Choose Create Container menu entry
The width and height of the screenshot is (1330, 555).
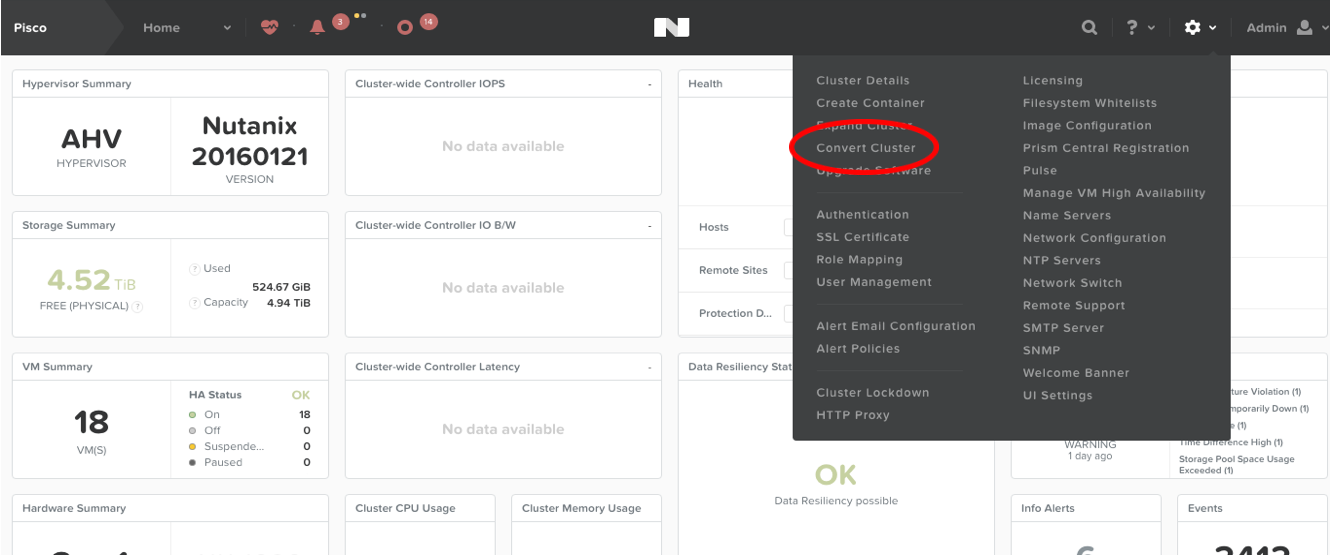(x=870, y=103)
